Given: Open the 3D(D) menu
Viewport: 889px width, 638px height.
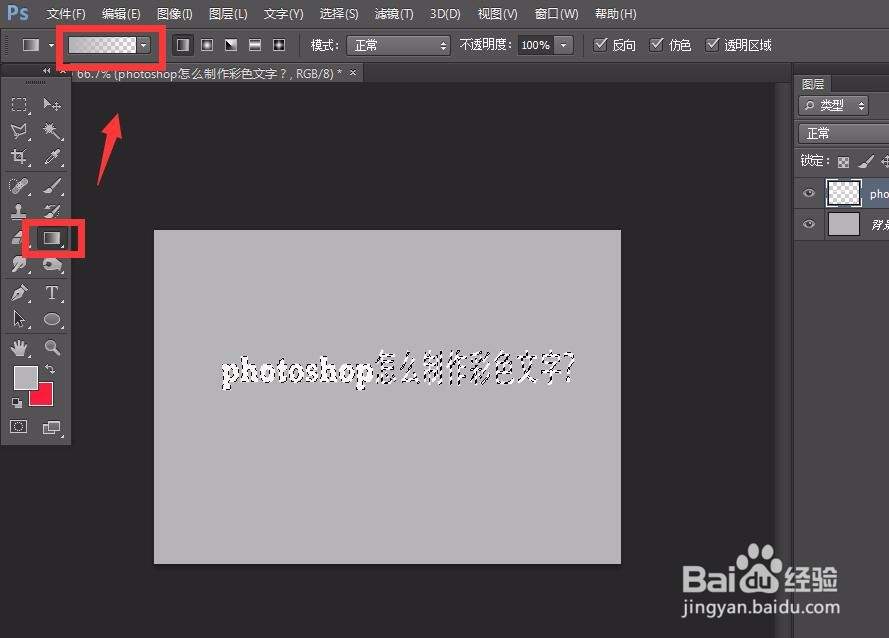Looking at the screenshot, I should pos(444,14).
